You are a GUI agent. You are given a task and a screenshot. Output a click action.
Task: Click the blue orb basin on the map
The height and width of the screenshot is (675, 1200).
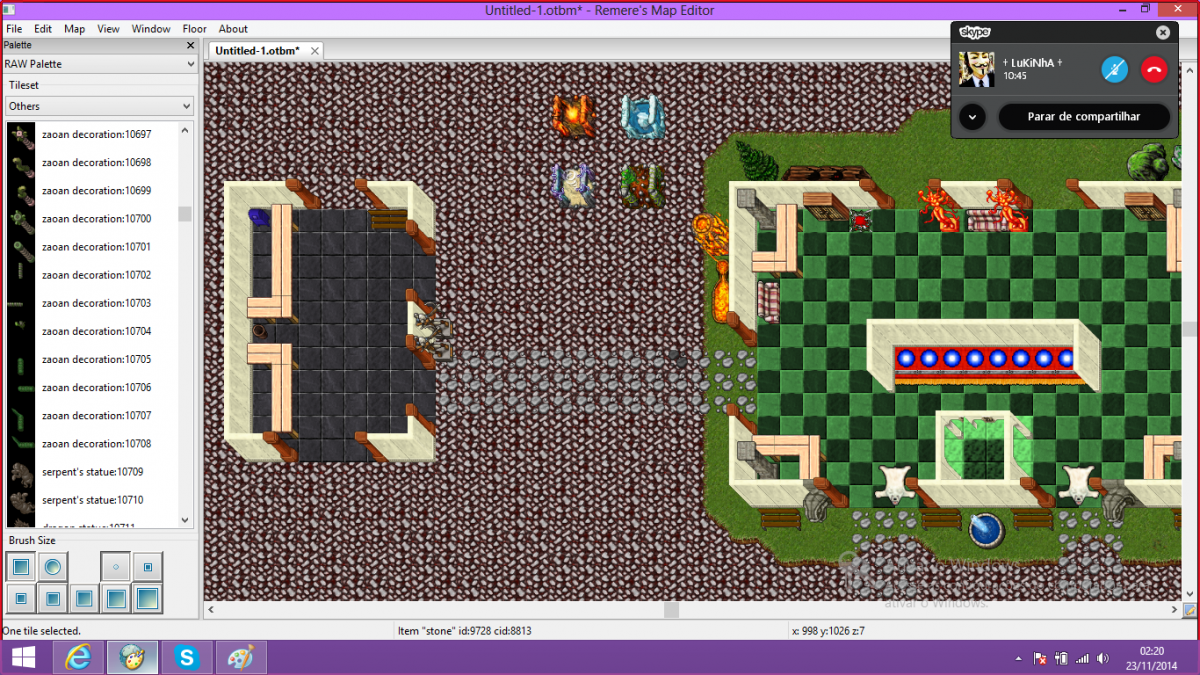coord(987,530)
